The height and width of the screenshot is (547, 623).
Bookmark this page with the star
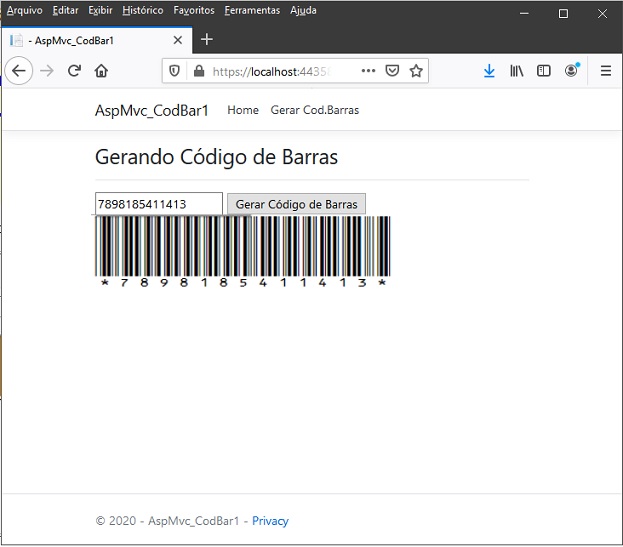point(416,71)
